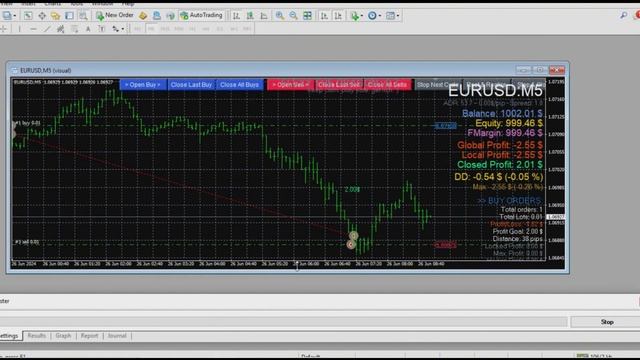The height and width of the screenshot is (360, 640).
Task: Click the Stop Next Cycle button
Action: tap(438, 84)
